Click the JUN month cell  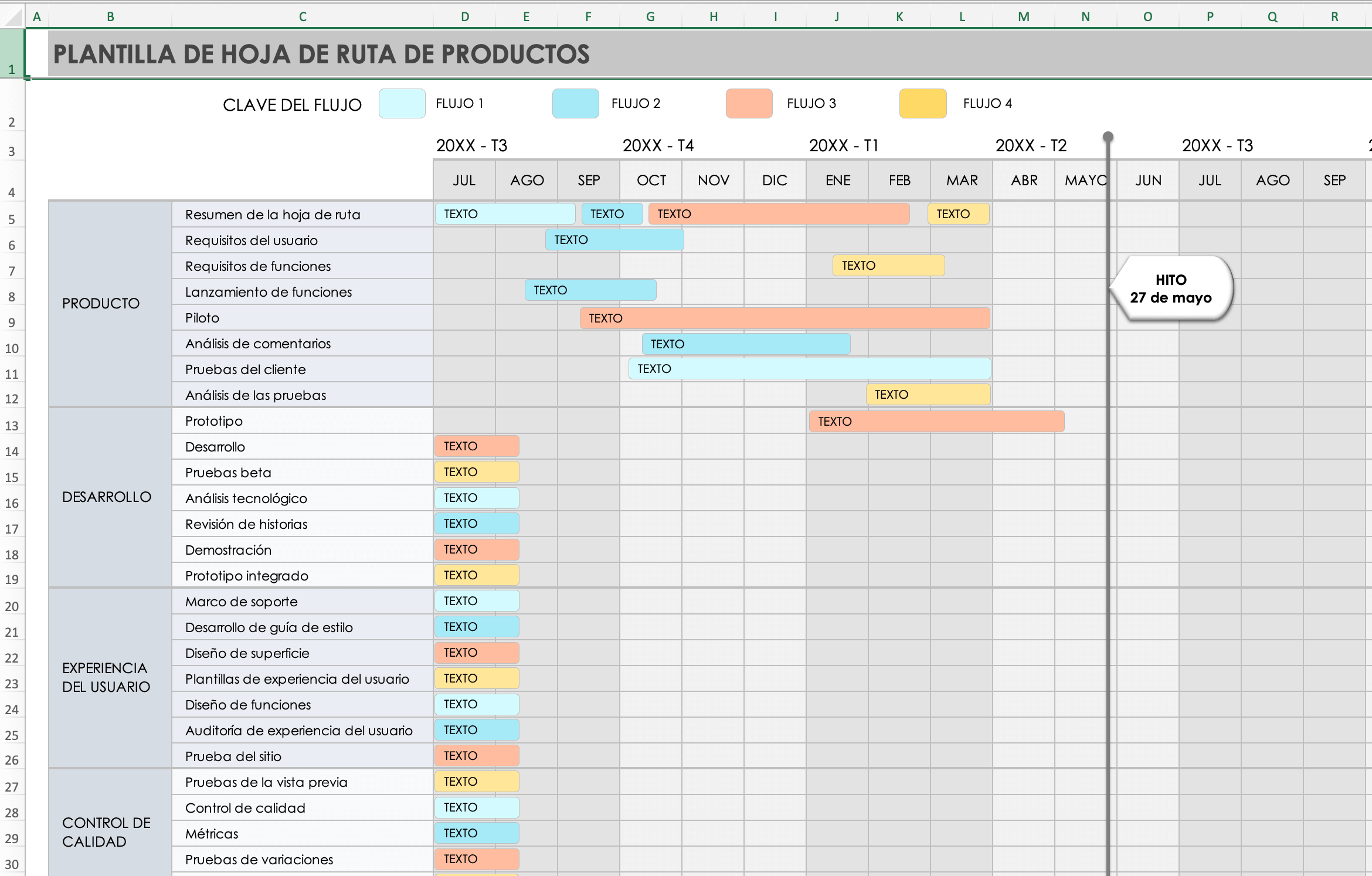(x=1148, y=180)
